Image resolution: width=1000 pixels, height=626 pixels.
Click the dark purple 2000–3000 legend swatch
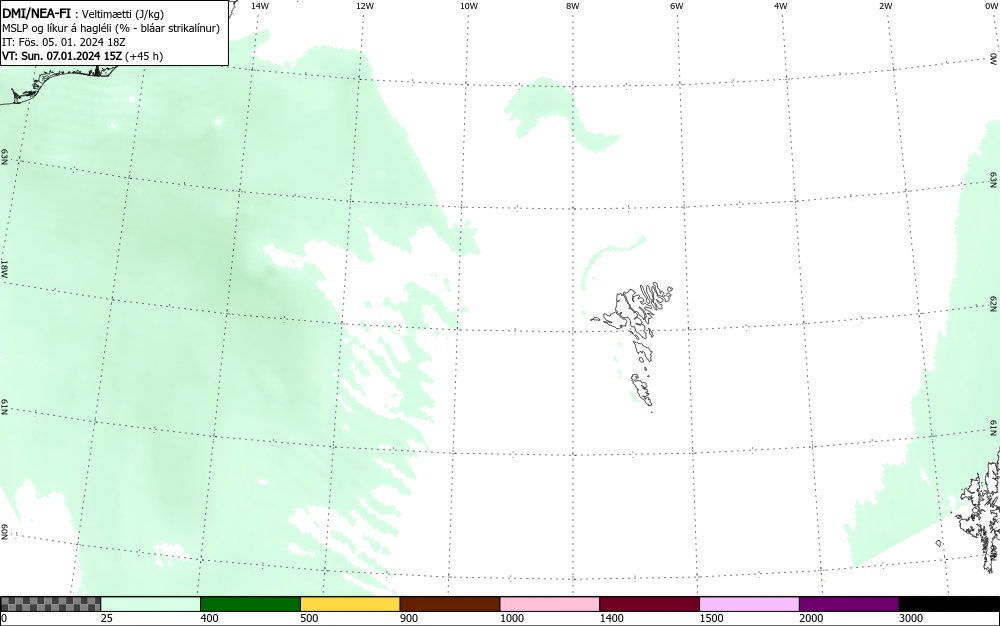849,604
